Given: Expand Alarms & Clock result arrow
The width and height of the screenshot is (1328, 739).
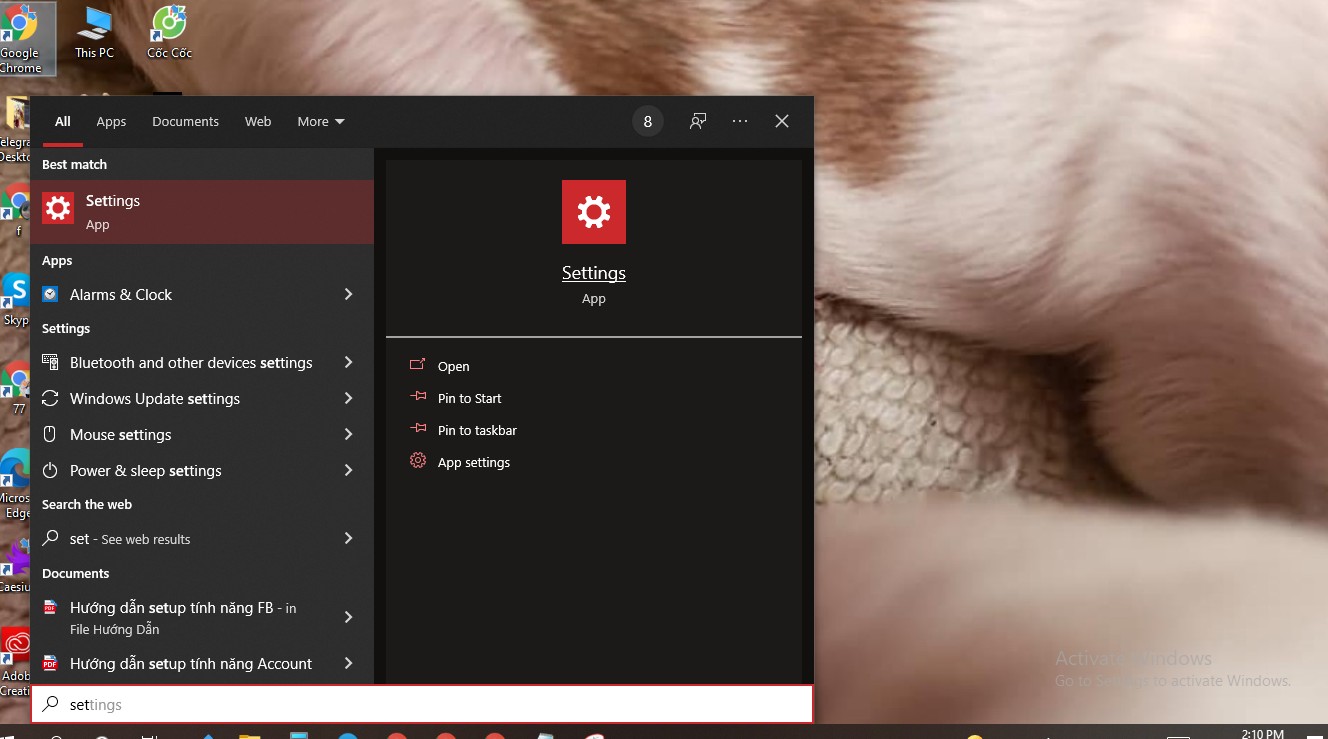Looking at the screenshot, I should click(348, 294).
